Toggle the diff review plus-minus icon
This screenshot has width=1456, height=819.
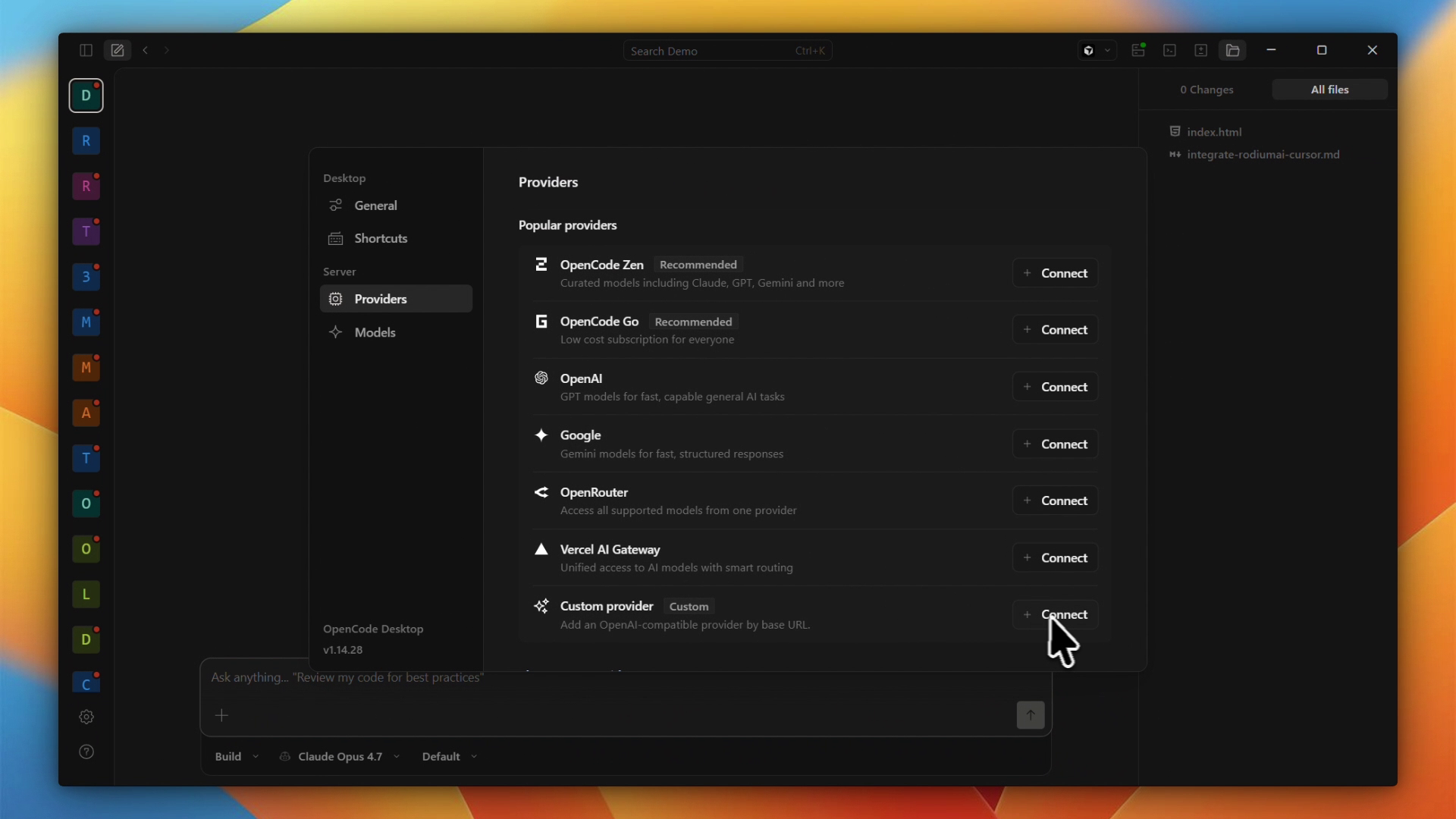pos(1200,50)
